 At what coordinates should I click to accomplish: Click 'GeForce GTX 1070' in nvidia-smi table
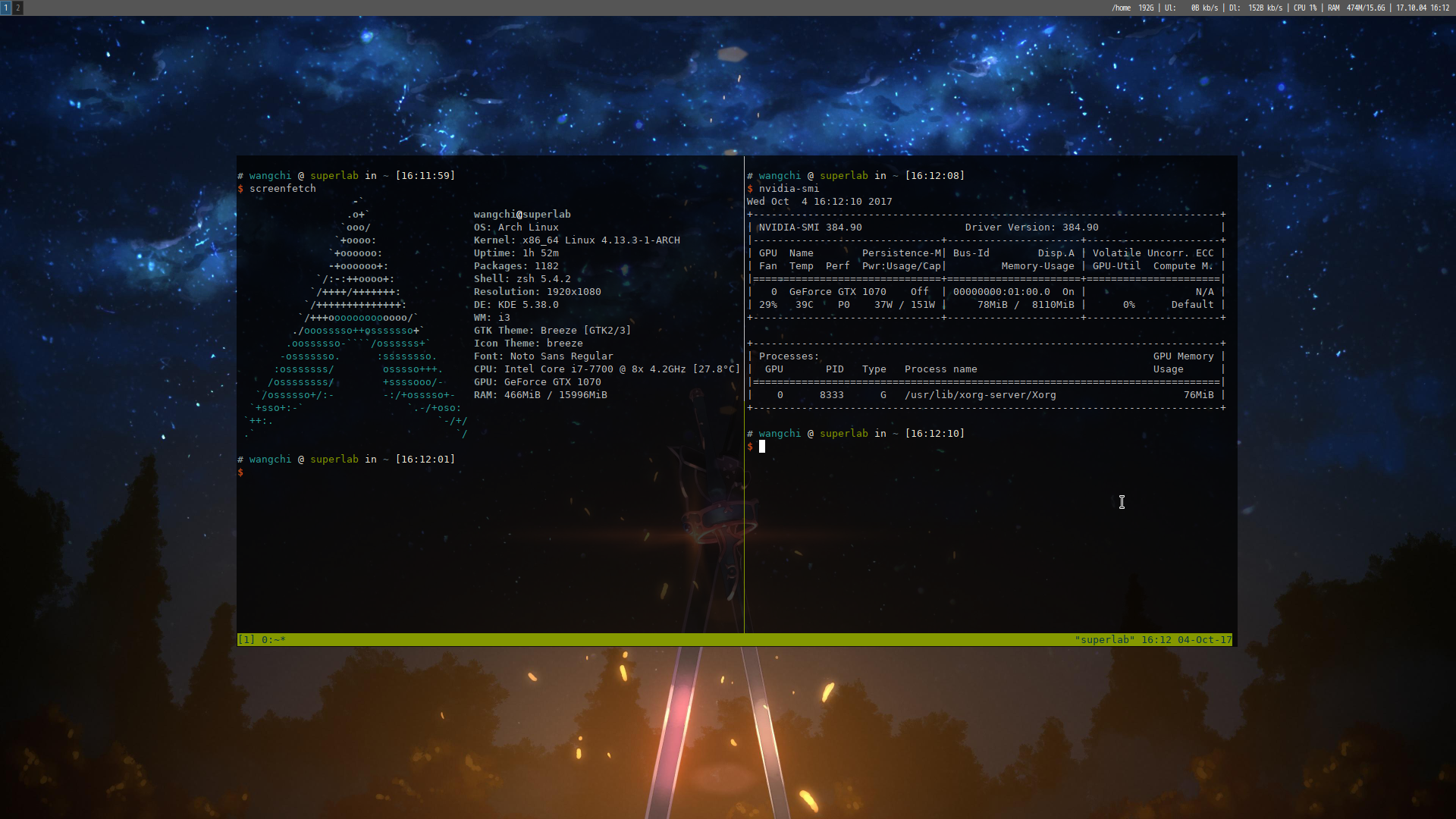[x=837, y=292]
